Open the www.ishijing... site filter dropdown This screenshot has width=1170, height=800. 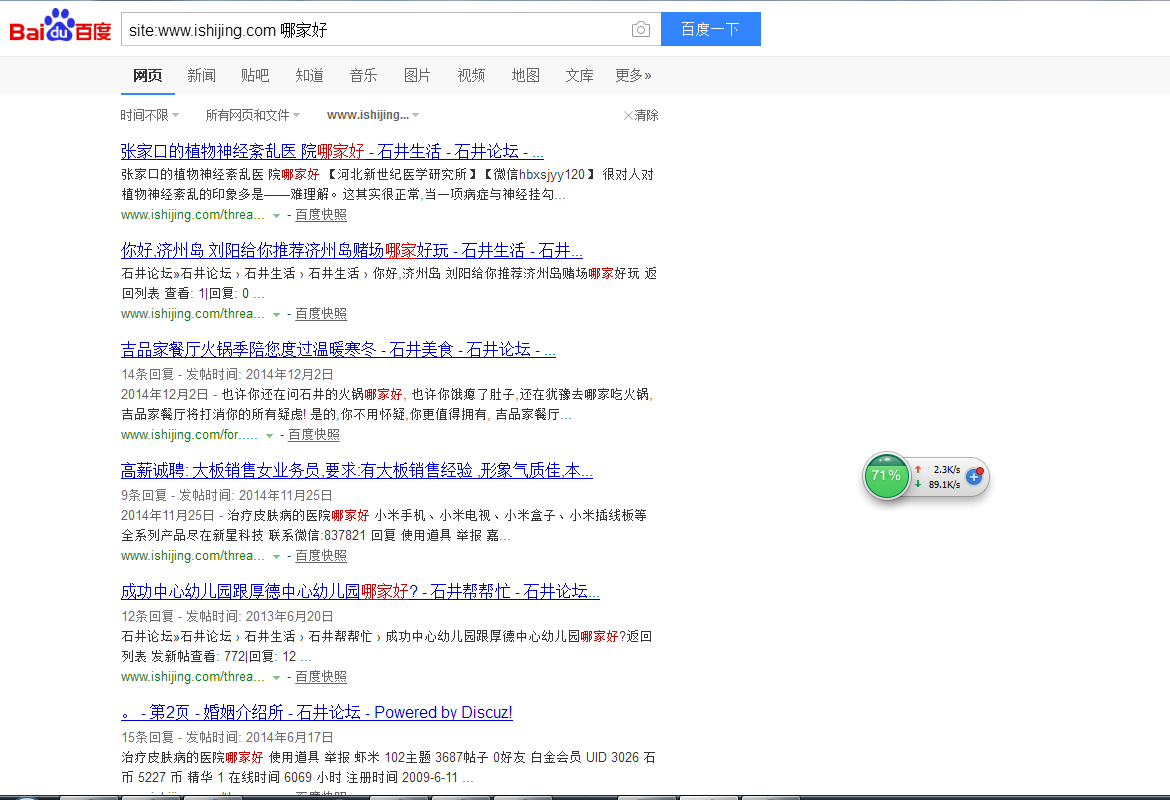click(371, 115)
